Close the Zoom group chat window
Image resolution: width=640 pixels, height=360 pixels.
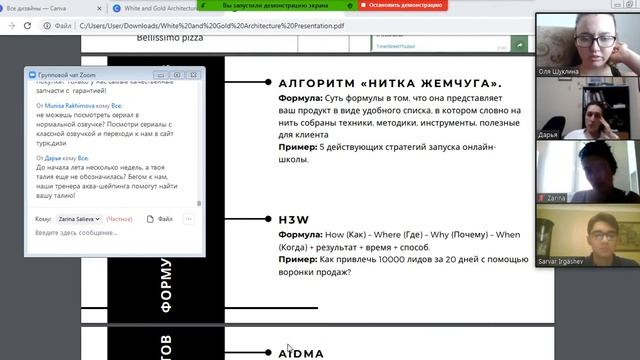pos(193,75)
